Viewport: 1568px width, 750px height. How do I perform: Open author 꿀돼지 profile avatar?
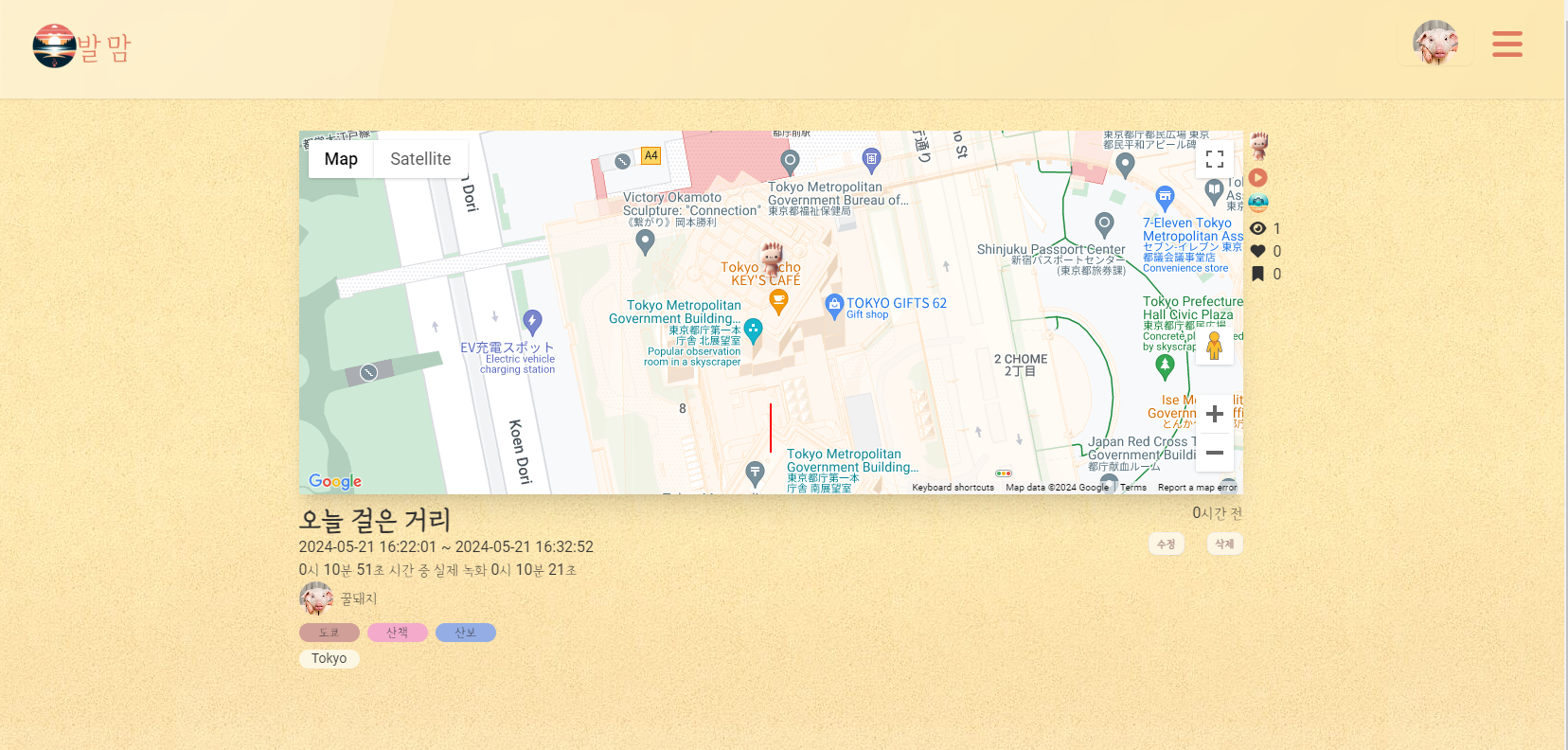pyautogui.click(x=316, y=598)
